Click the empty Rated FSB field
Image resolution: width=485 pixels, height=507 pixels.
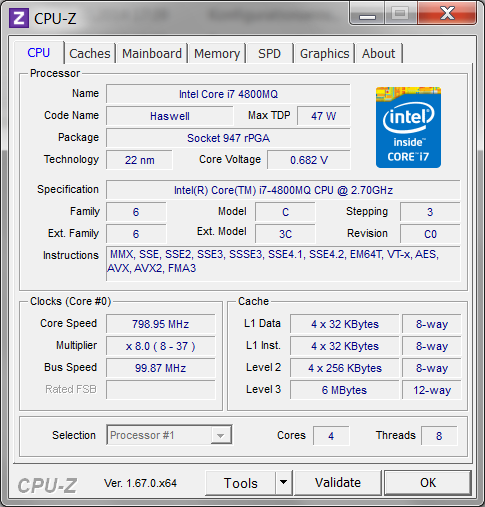click(161, 390)
